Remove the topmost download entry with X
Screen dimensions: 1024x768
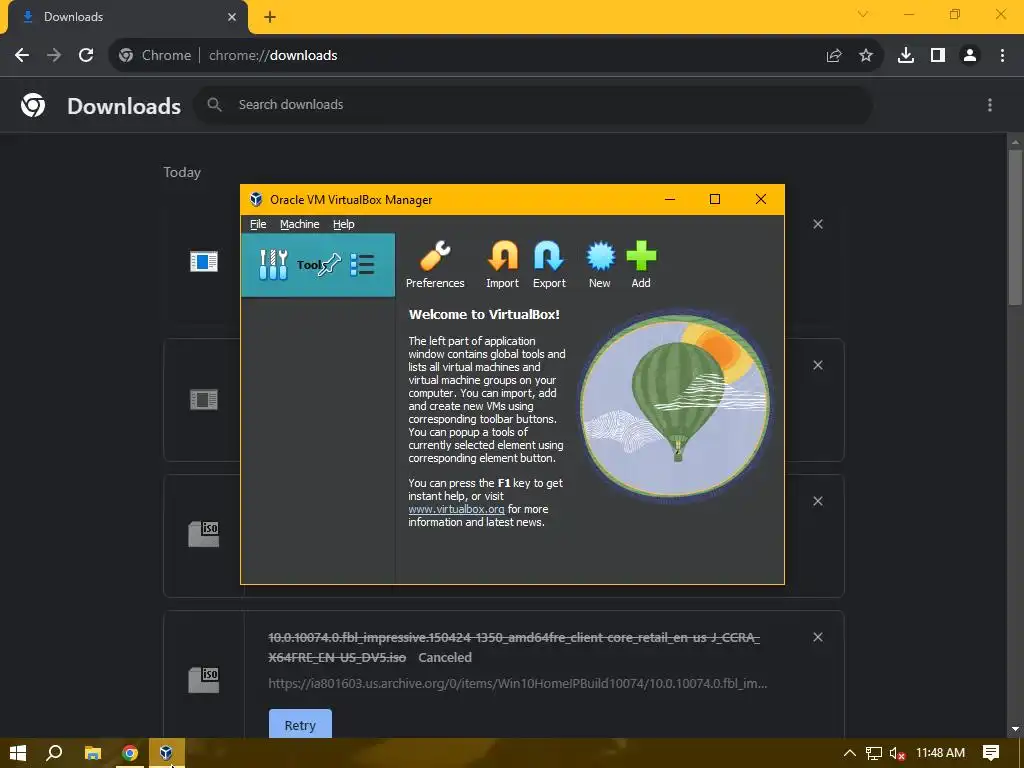(818, 225)
